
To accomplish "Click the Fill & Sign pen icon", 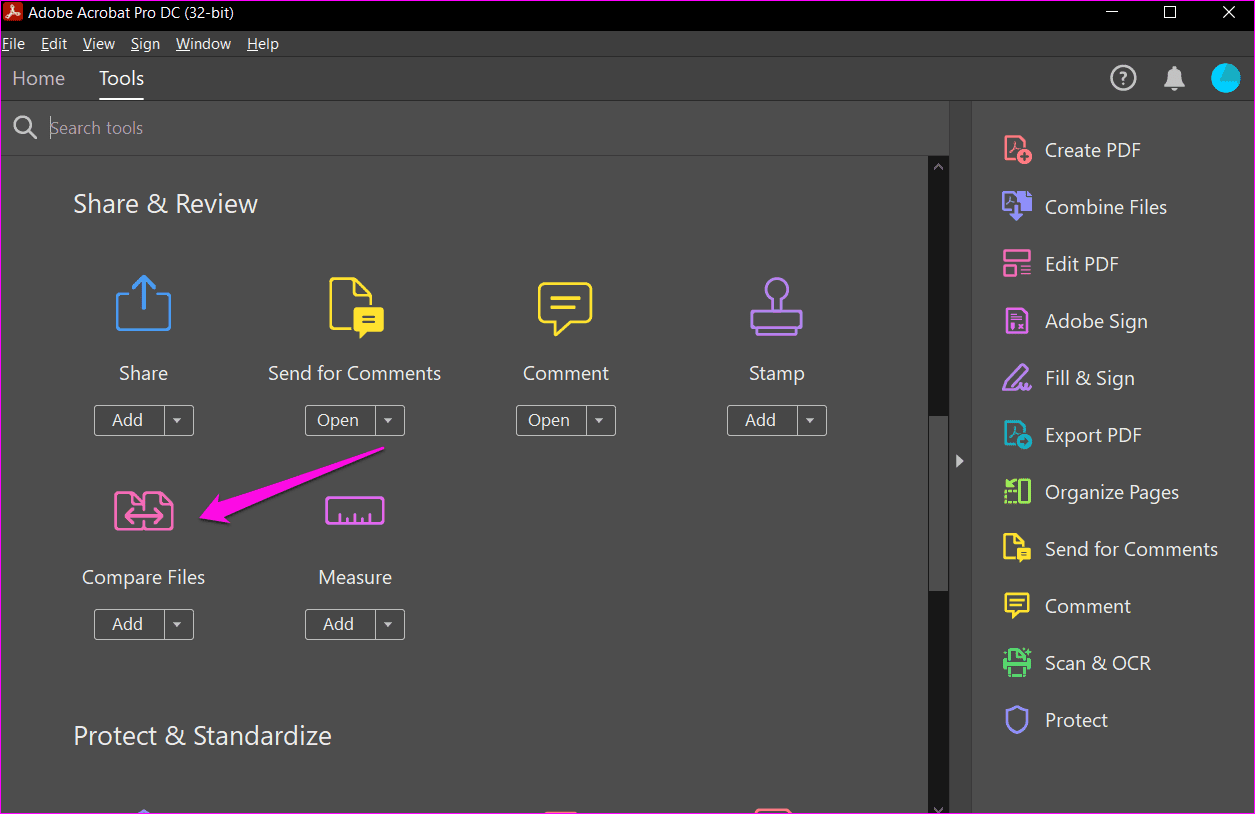I will [1017, 378].
